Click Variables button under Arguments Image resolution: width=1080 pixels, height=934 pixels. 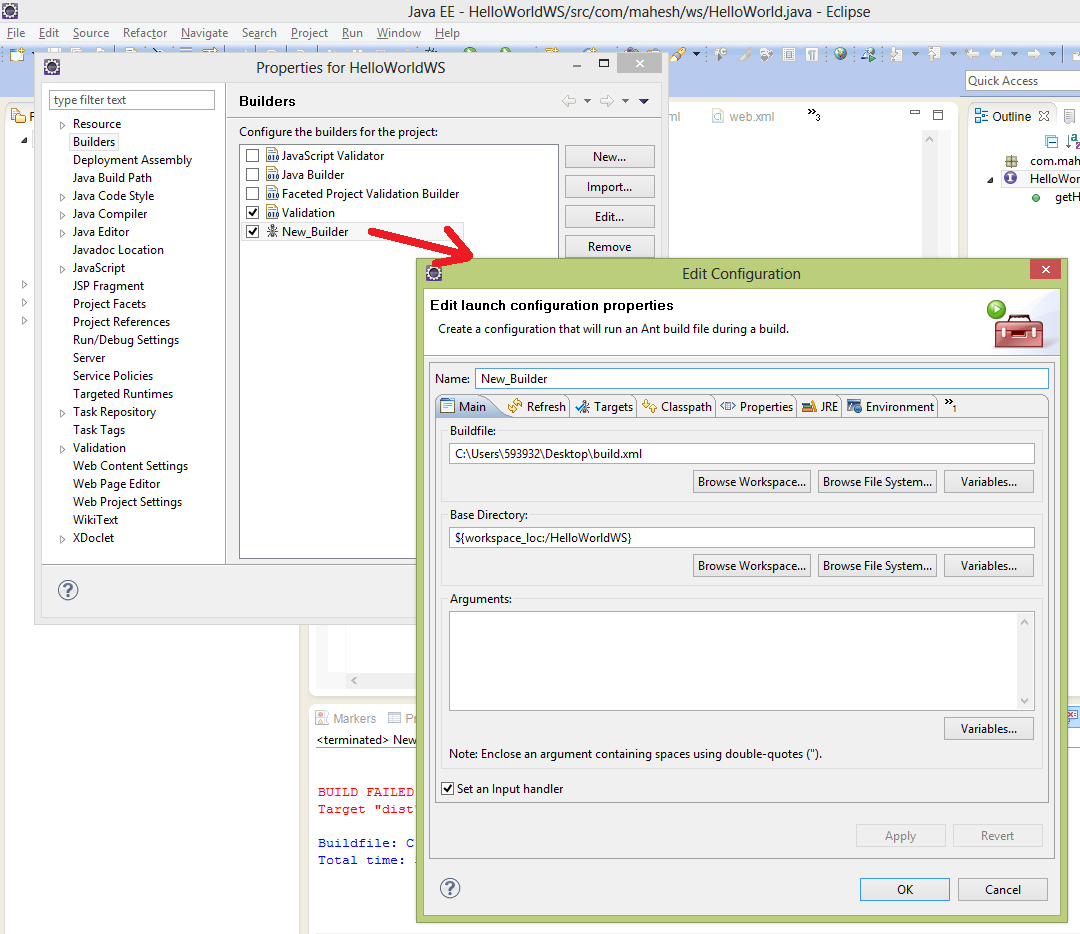coord(988,728)
